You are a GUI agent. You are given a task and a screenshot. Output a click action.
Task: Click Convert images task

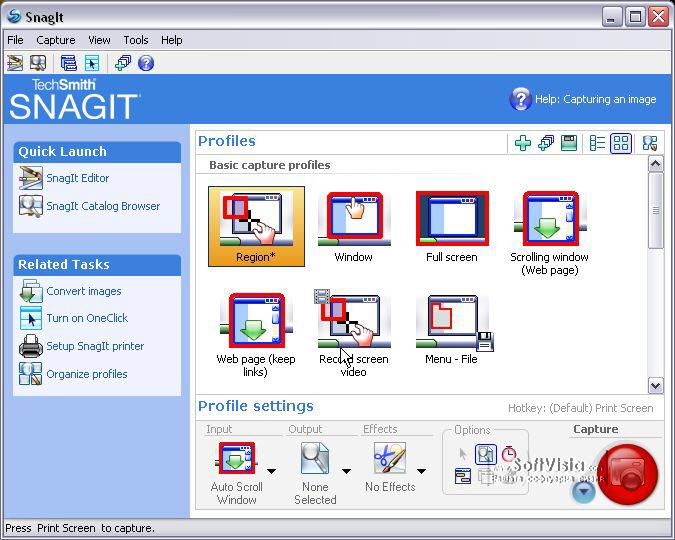(84, 291)
